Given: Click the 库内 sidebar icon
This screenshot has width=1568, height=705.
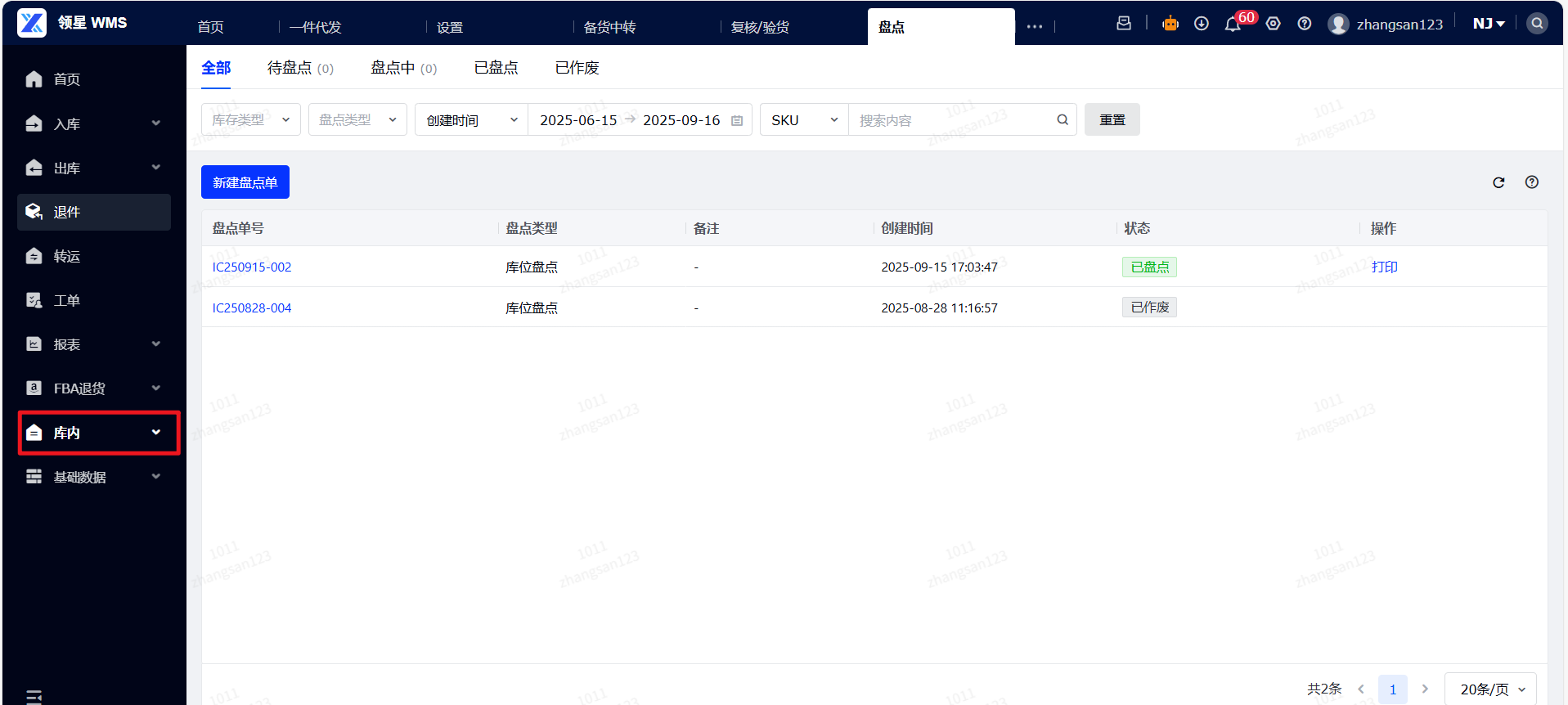Looking at the screenshot, I should click(x=34, y=433).
